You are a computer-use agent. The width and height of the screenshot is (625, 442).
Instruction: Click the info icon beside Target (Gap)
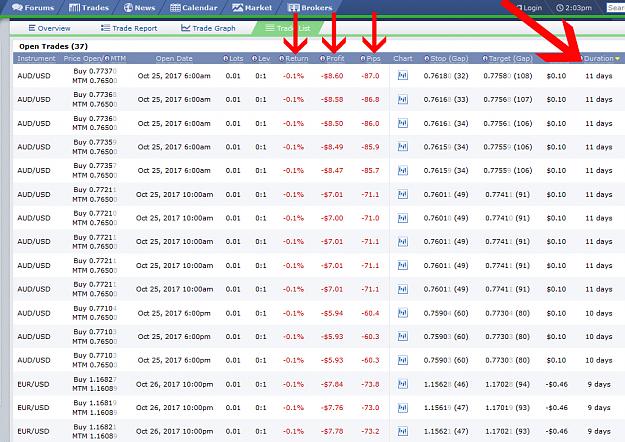(x=485, y=59)
